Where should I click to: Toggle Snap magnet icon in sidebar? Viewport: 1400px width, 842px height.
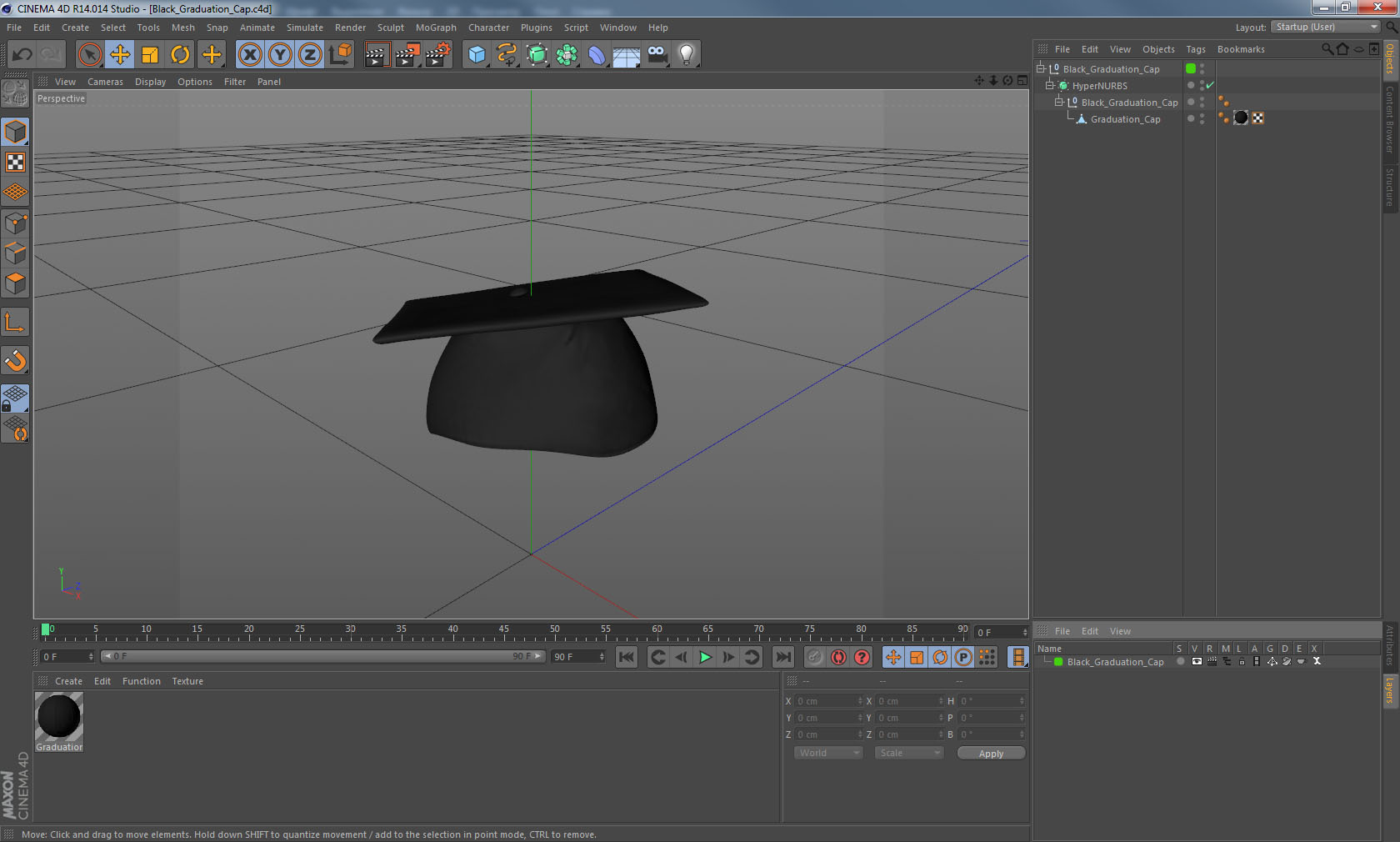click(15, 360)
